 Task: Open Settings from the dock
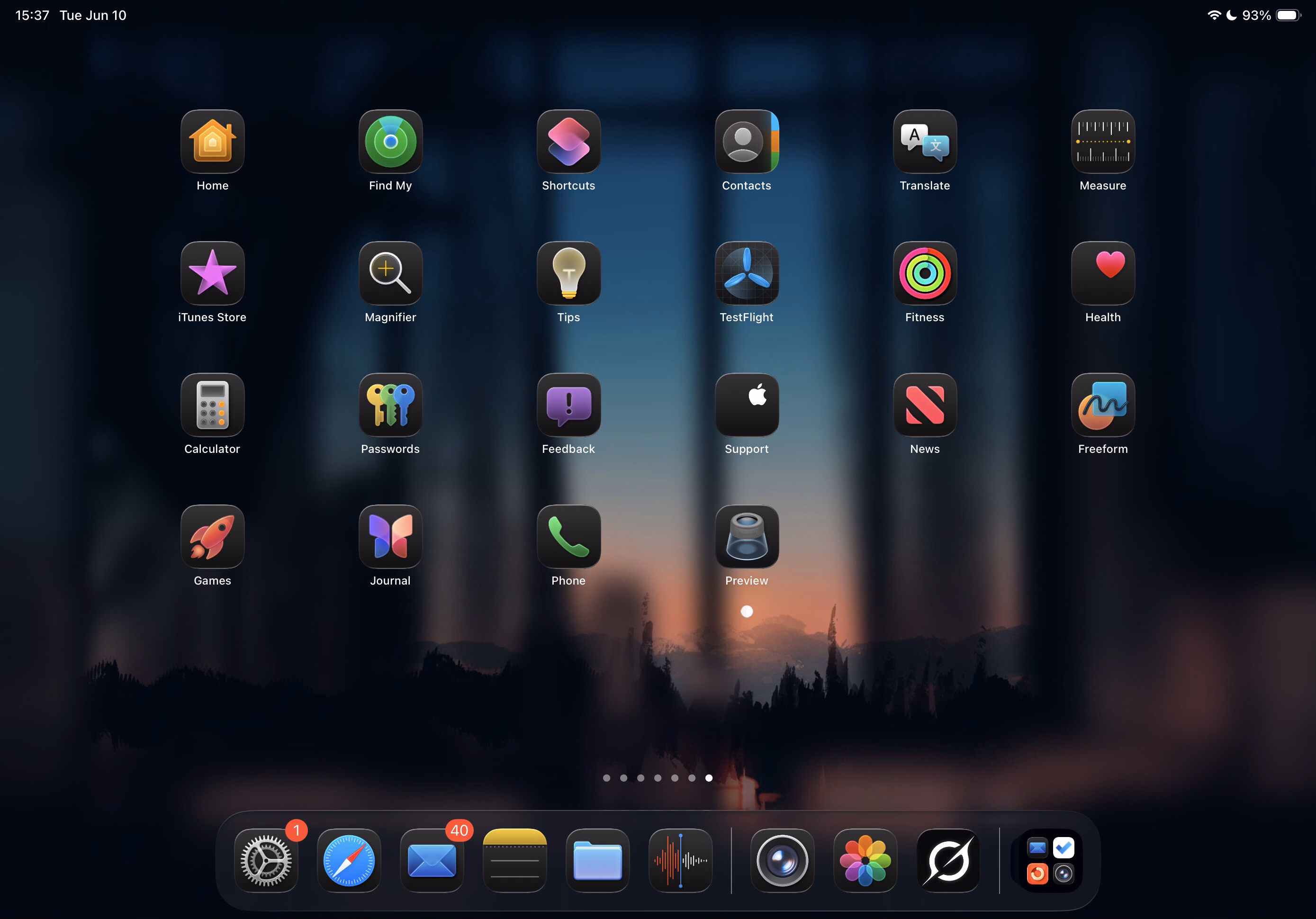(x=266, y=861)
